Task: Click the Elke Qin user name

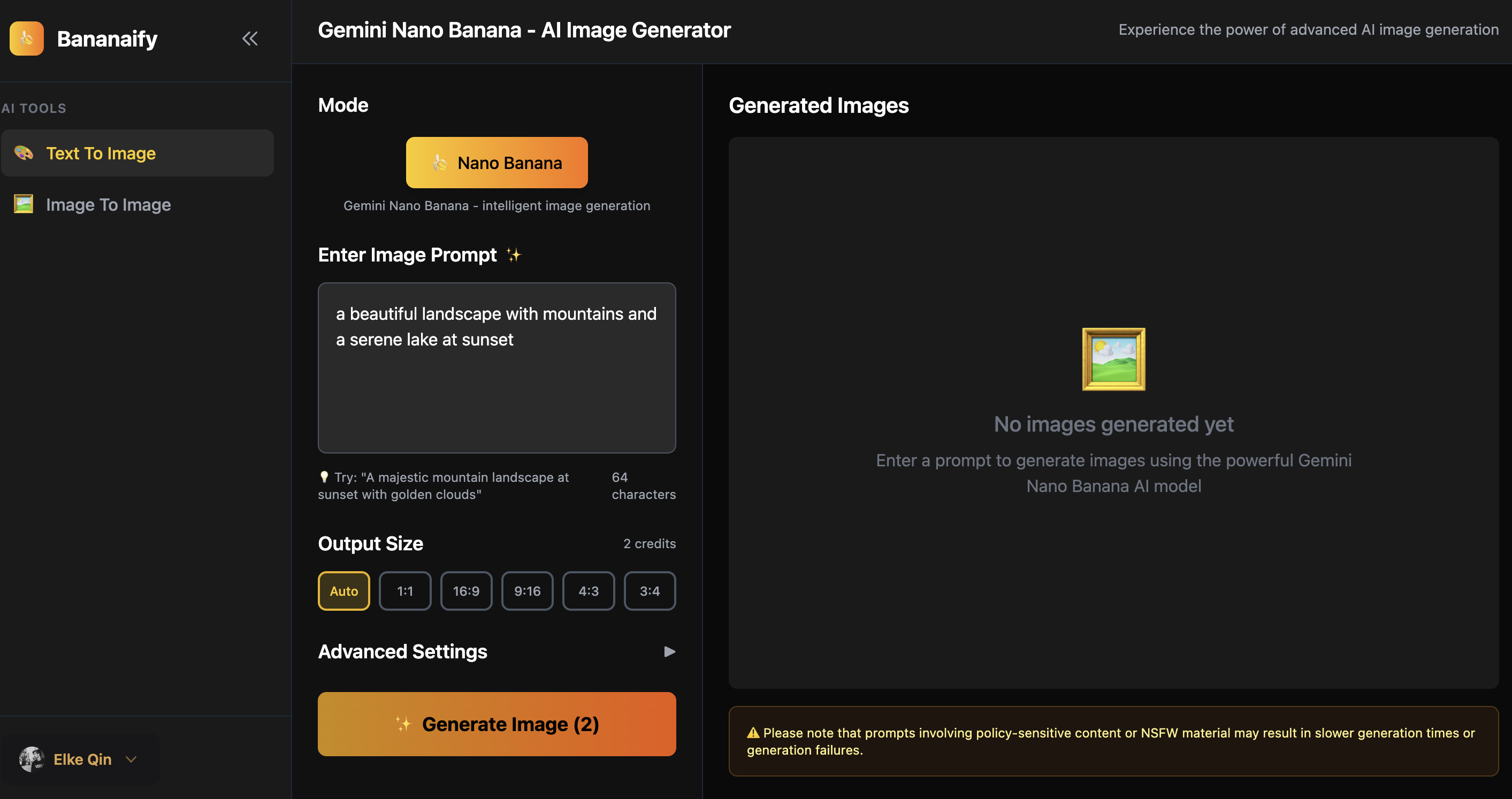Action: pos(82,759)
